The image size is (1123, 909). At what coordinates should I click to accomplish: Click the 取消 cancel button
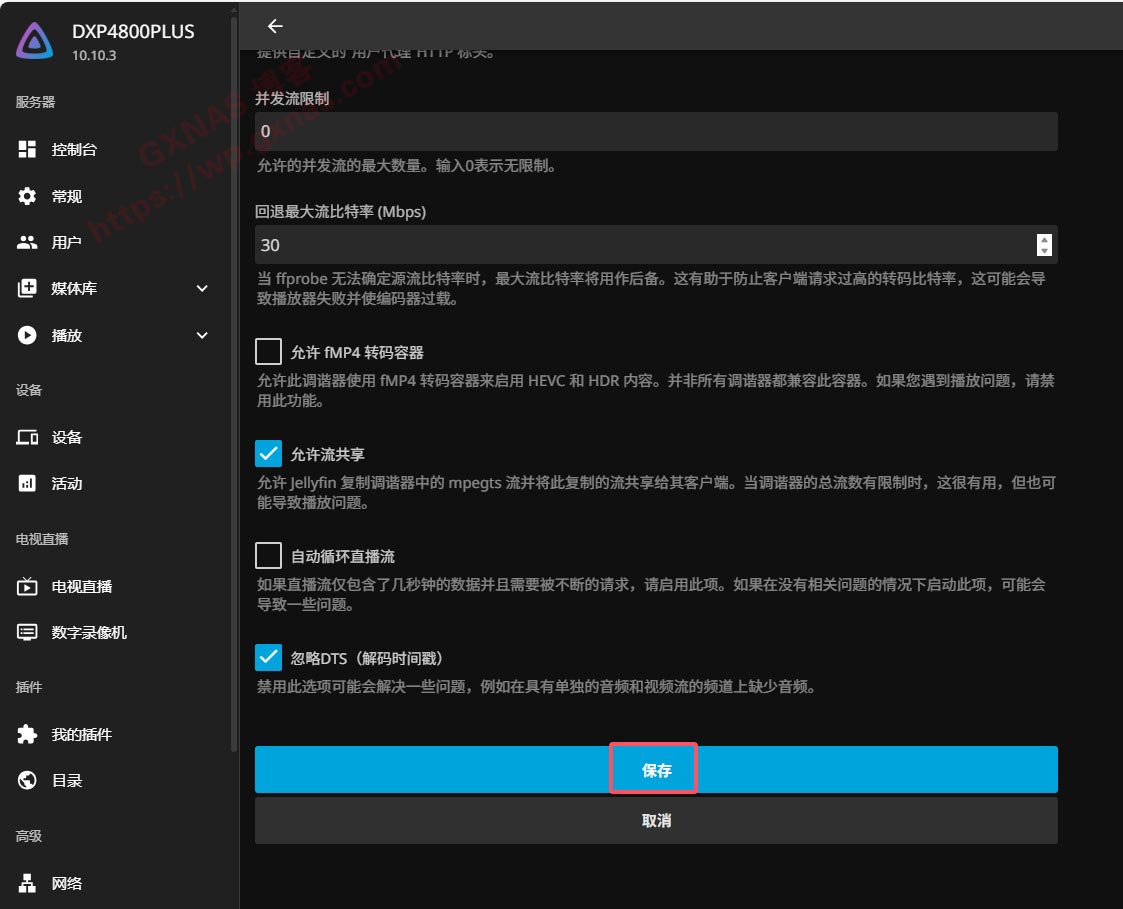pos(655,820)
